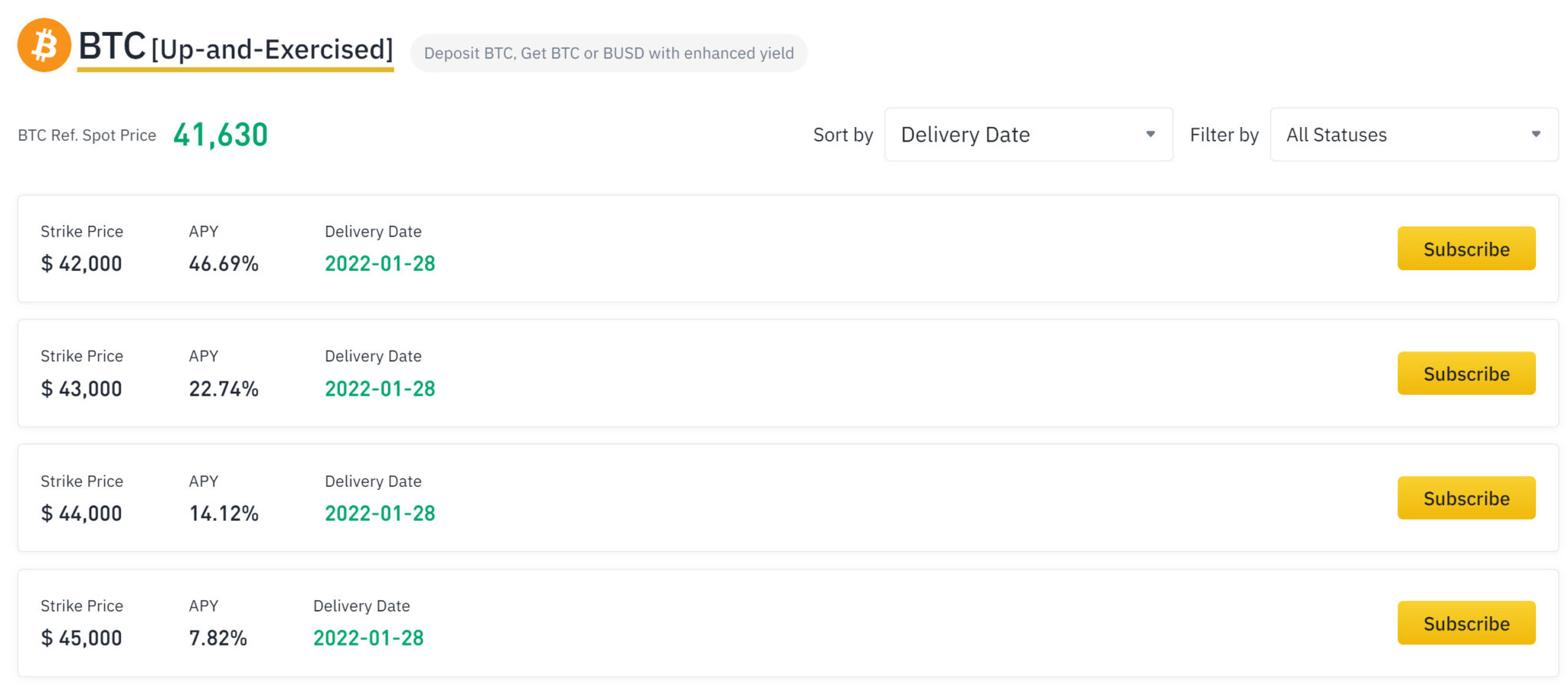This screenshot has height=686, width=1568.
Task: Subscribe to the $45,000 strike product
Action: click(1466, 623)
